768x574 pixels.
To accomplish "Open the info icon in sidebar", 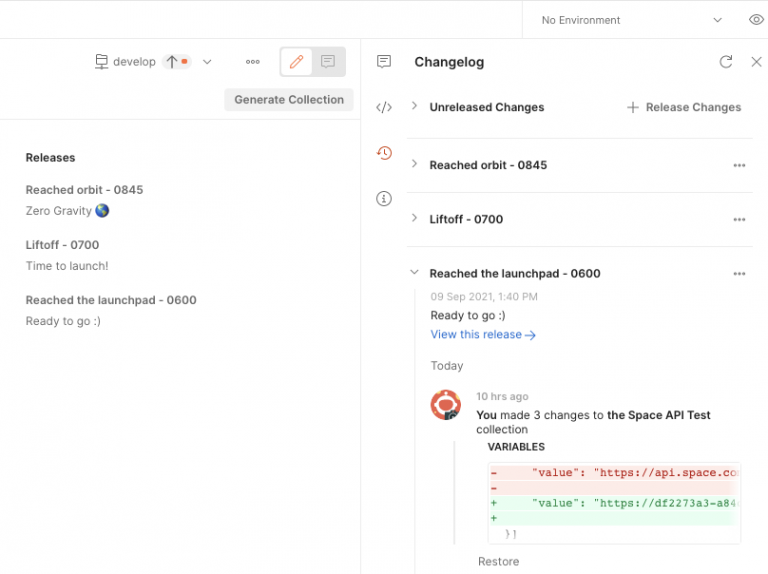I will (384, 198).
